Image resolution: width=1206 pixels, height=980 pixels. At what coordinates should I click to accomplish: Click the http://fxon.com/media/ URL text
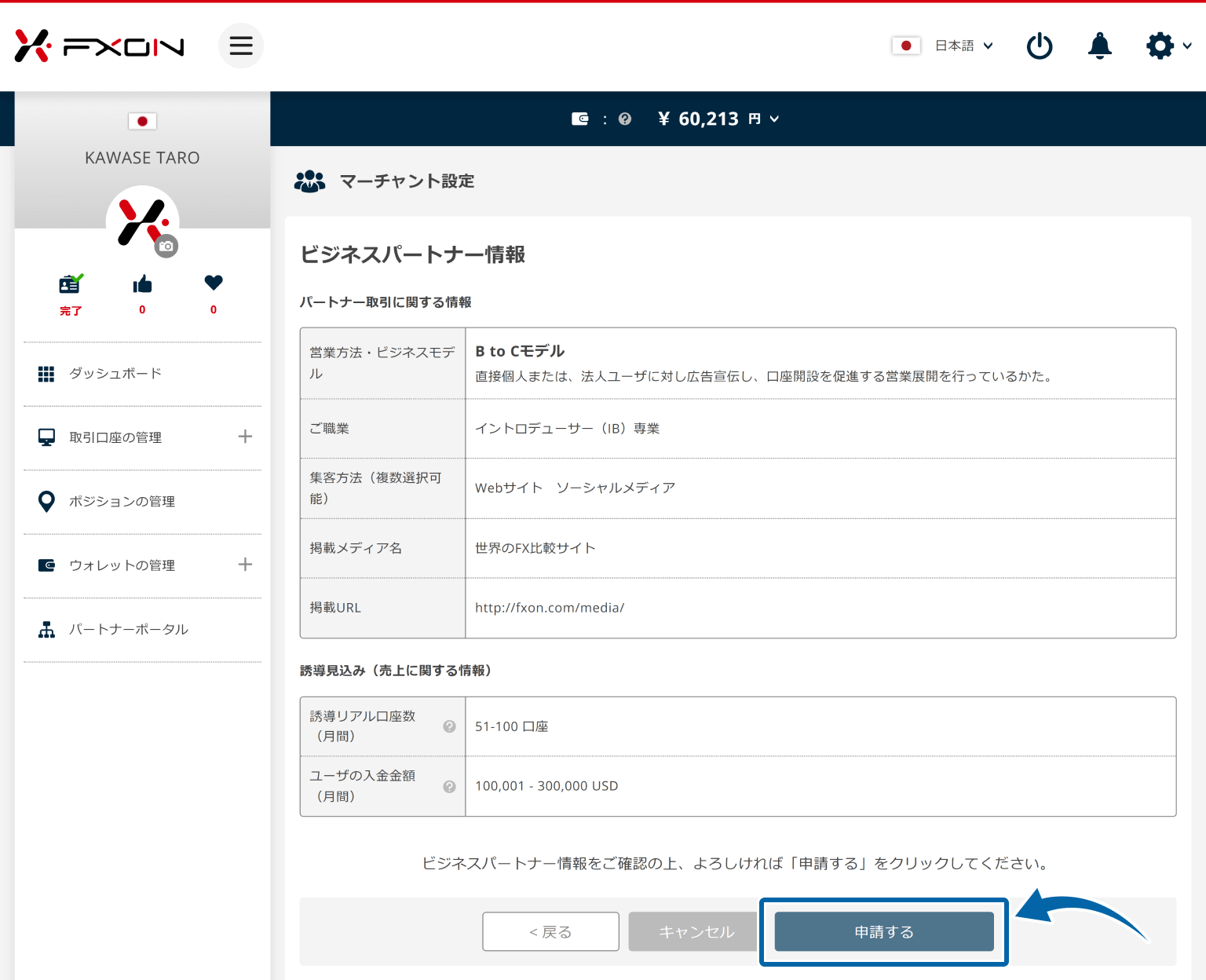click(x=550, y=608)
